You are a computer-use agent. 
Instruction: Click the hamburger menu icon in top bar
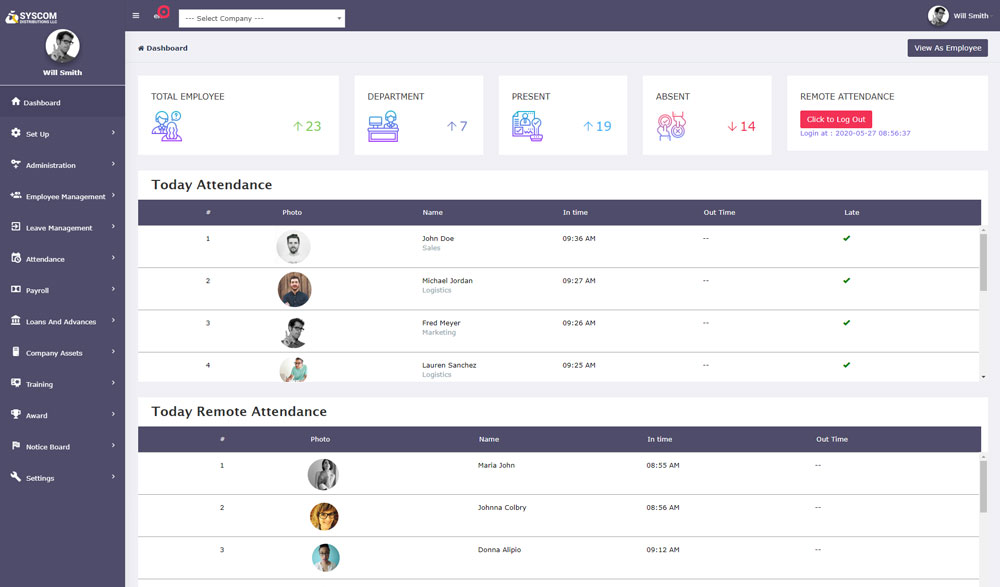[x=136, y=15]
